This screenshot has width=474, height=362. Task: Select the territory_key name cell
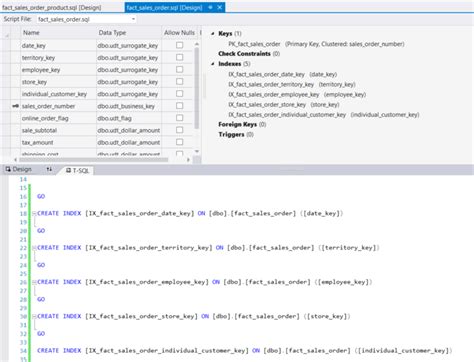[x=59, y=58]
